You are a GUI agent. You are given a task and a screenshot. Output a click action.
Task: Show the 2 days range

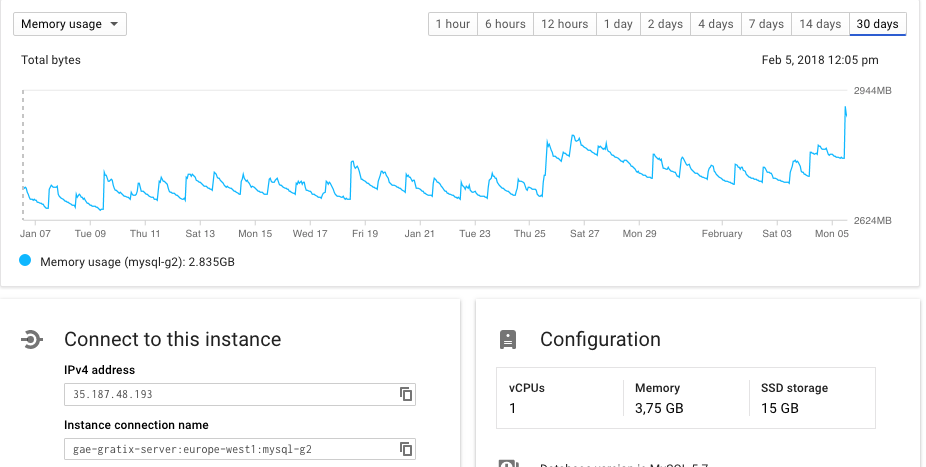[665, 24]
